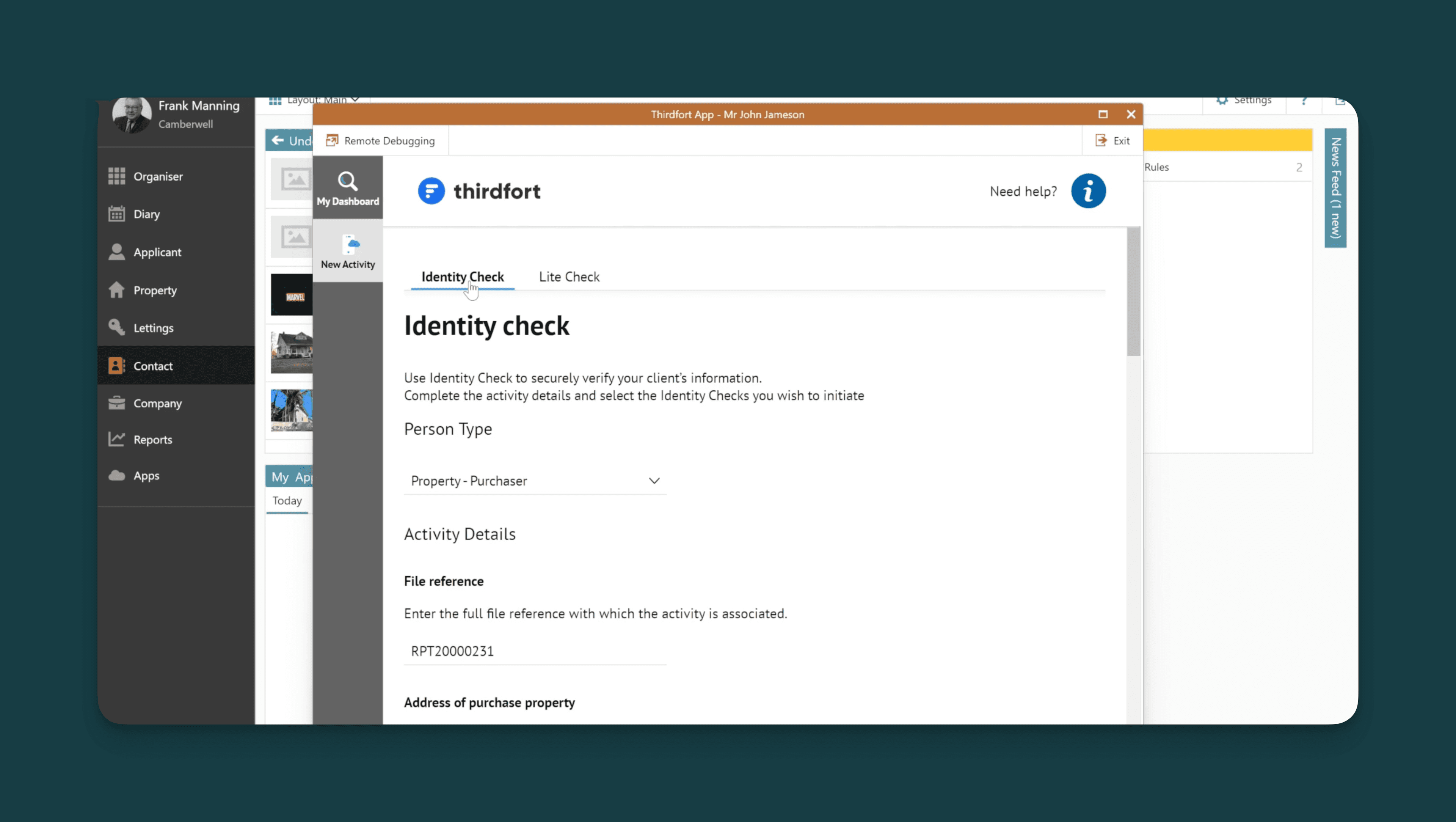
Task: Click the Need help? text
Action: [x=1023, y=192]
